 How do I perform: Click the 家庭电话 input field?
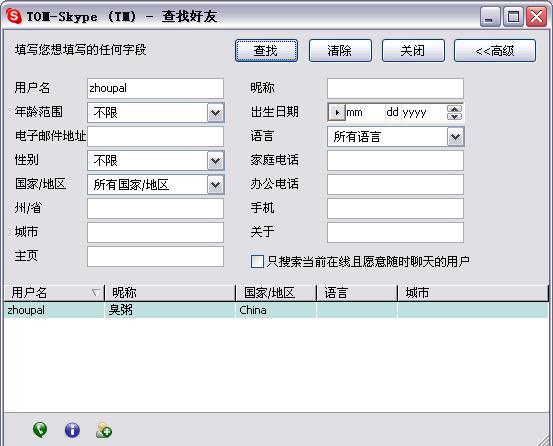(x=395, y=160)
